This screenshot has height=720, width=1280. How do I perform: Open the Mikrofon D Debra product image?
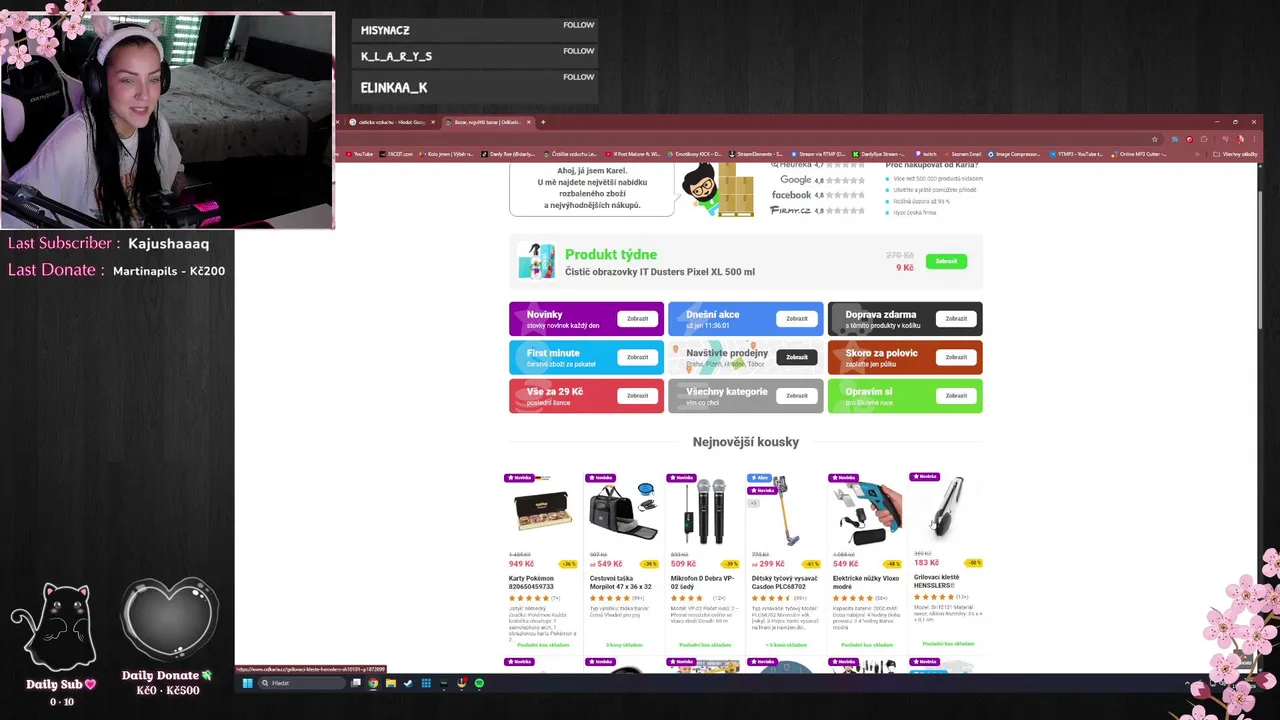(x=704, y=511)
